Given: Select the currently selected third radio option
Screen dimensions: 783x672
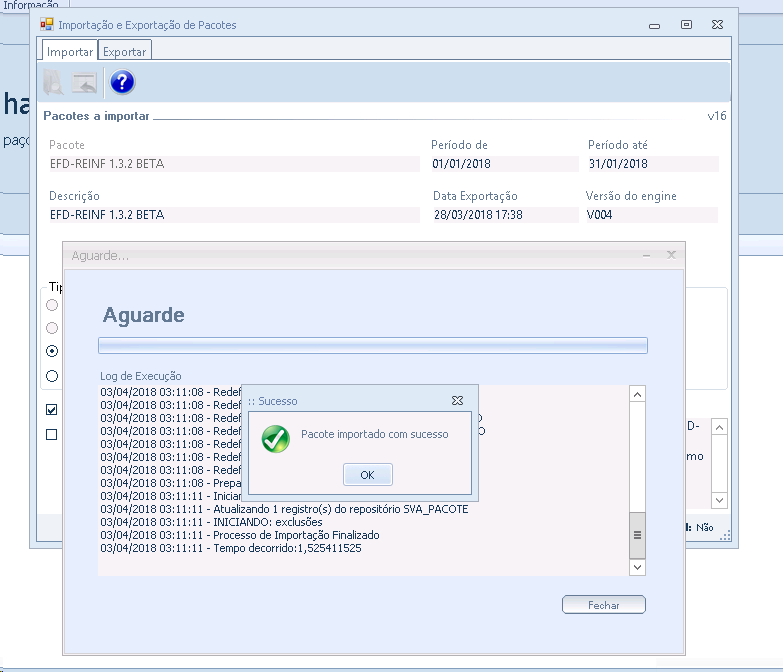Looking at the screenshot, I should (52, 351).
